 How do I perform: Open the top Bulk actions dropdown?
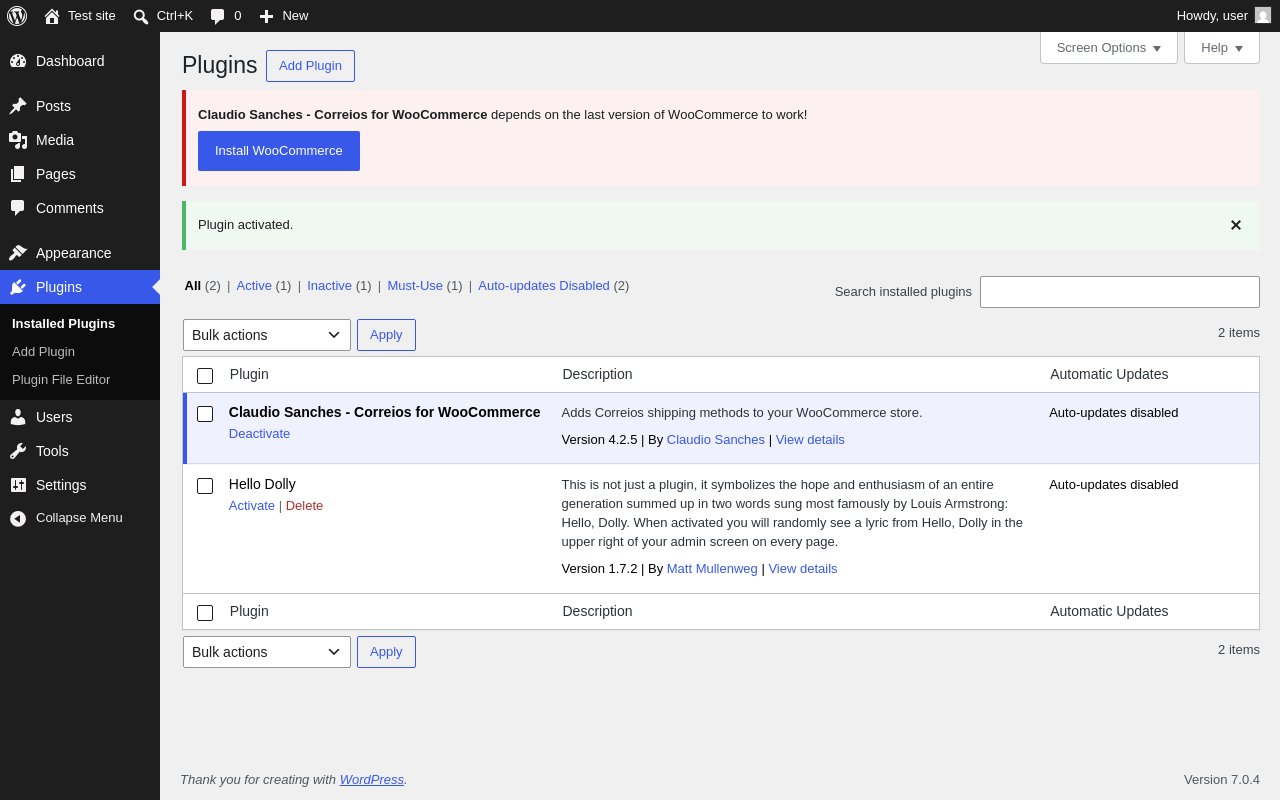click(267, 335)
